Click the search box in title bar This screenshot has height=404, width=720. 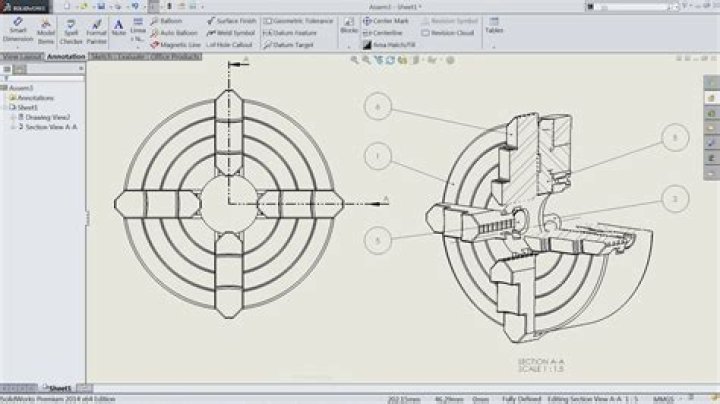(x=631, y=7)
